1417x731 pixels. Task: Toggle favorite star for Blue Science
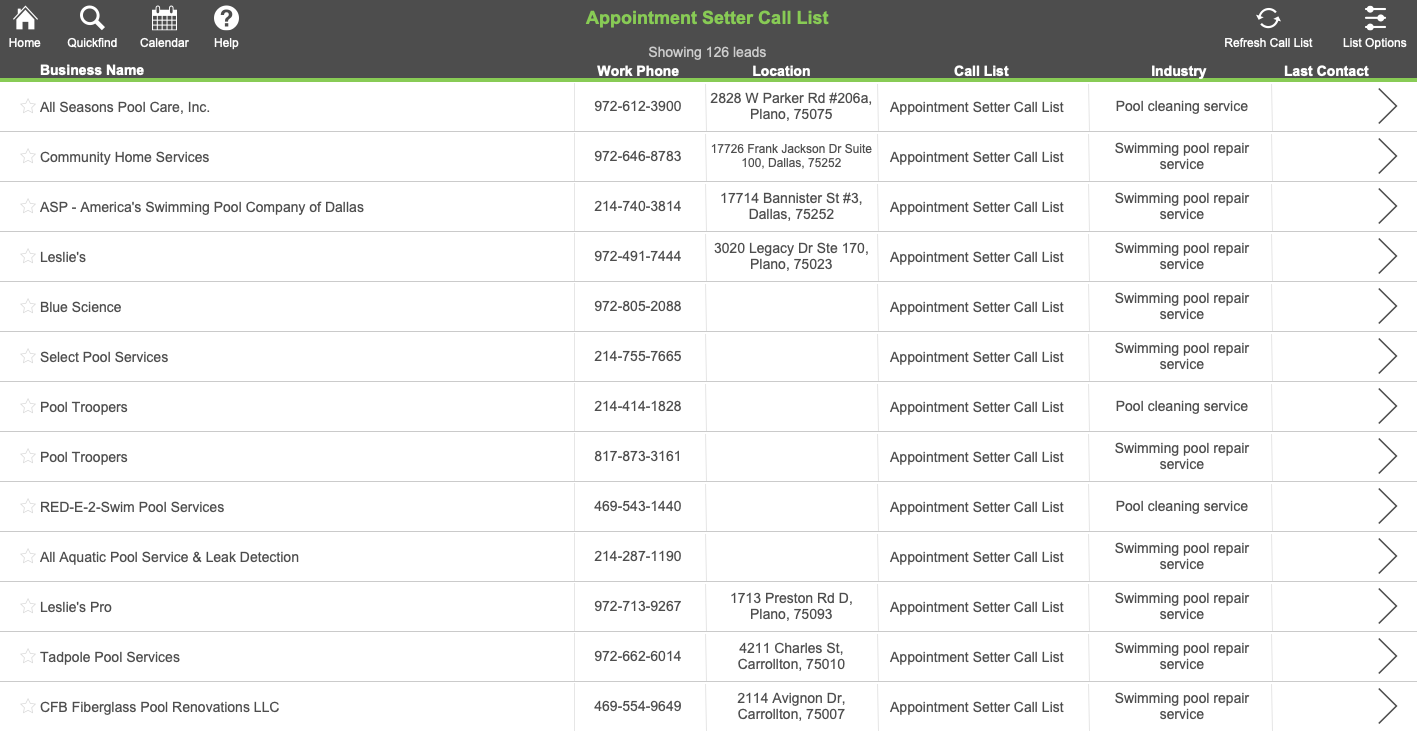click(x=28, y=306)
